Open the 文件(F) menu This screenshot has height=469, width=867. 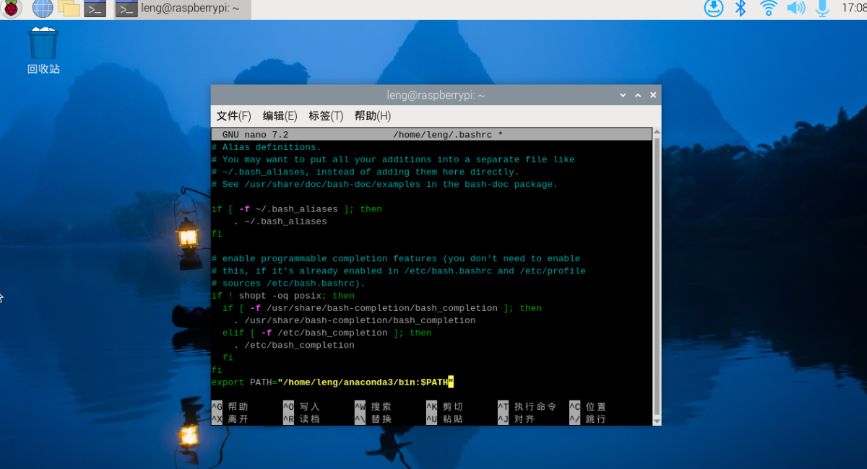[x=233, y=116]
